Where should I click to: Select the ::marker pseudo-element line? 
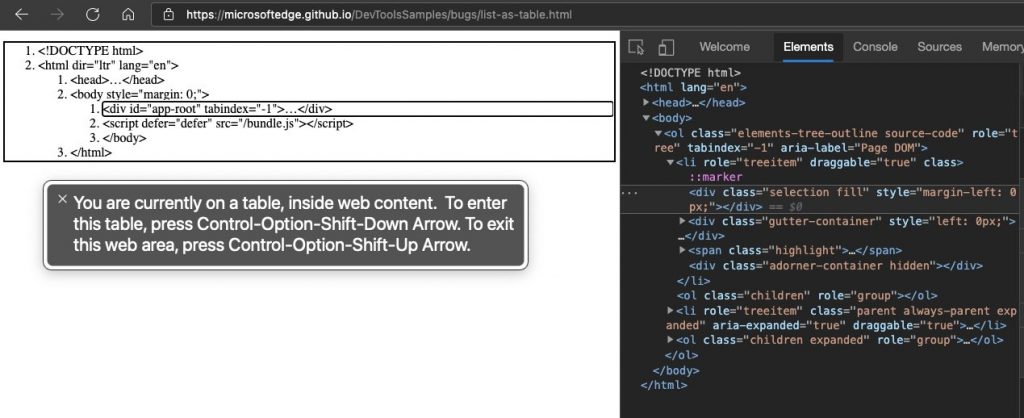click(x=716, y=177)
